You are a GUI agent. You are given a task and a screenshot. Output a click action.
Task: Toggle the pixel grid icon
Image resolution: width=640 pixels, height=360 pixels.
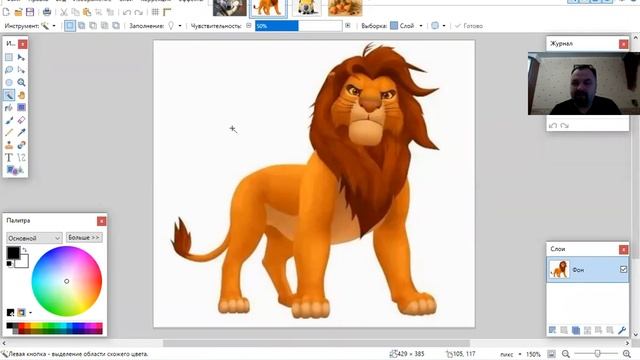click(x=155, y=12)
